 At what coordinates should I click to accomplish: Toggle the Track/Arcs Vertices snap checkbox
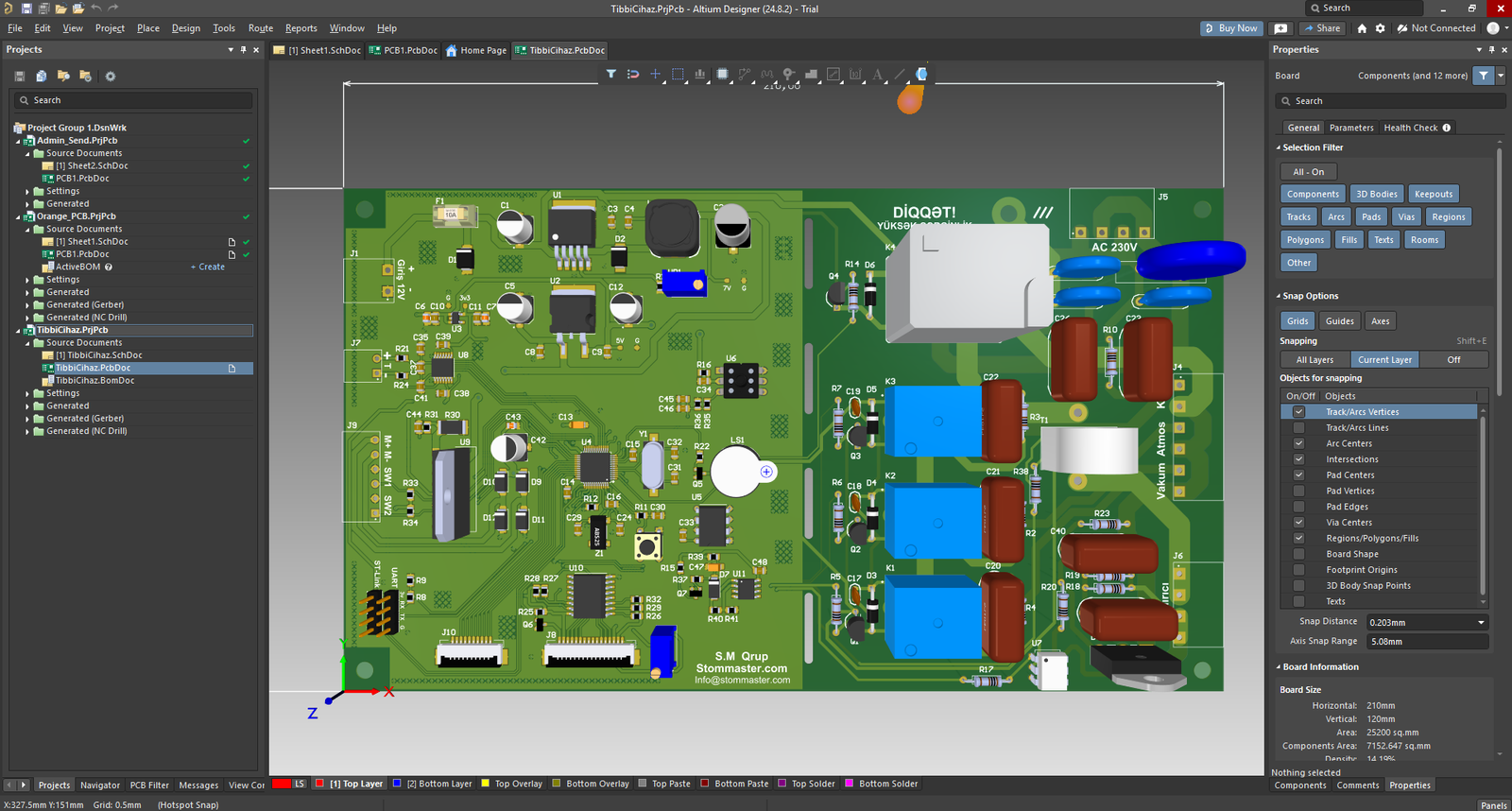pos(1298,412)
